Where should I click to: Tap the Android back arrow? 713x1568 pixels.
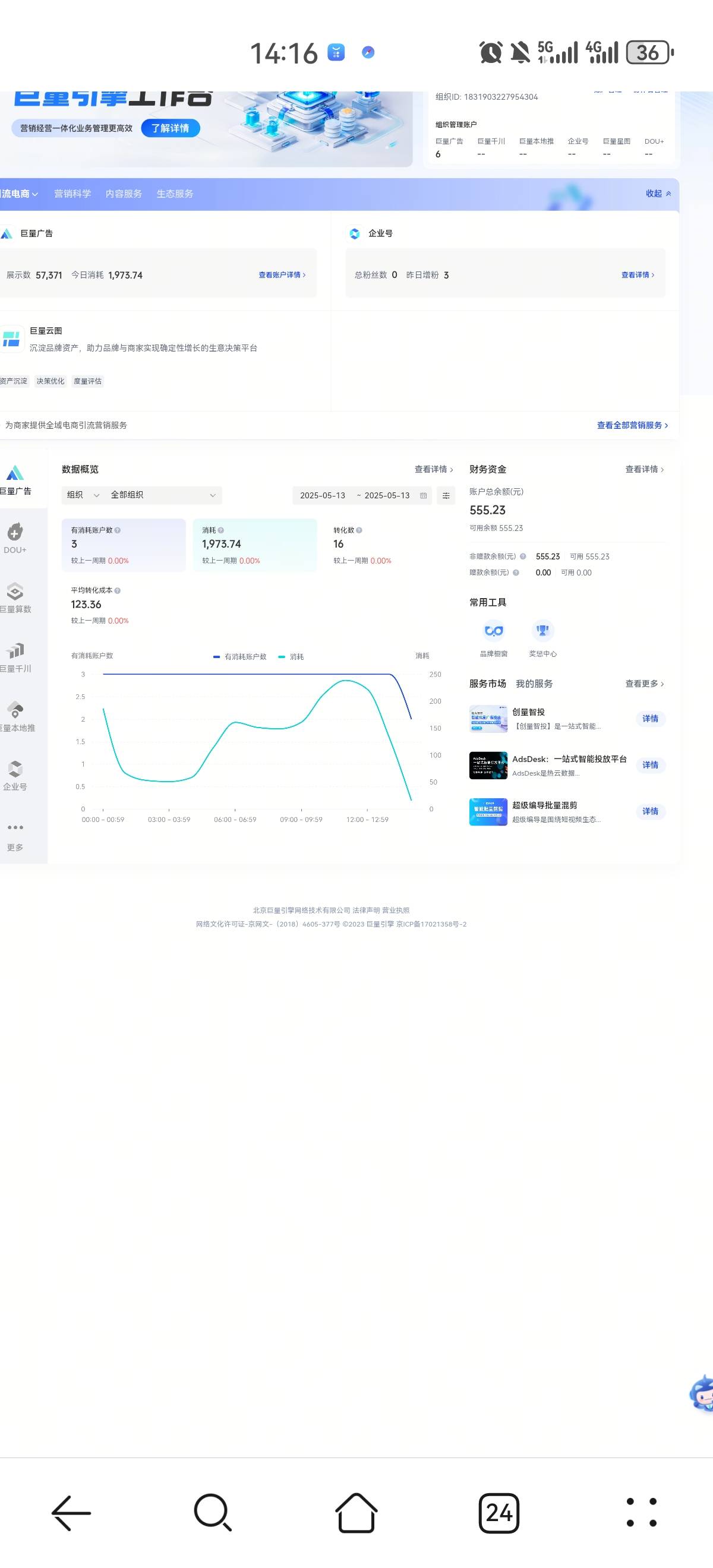pos(71,1513)
